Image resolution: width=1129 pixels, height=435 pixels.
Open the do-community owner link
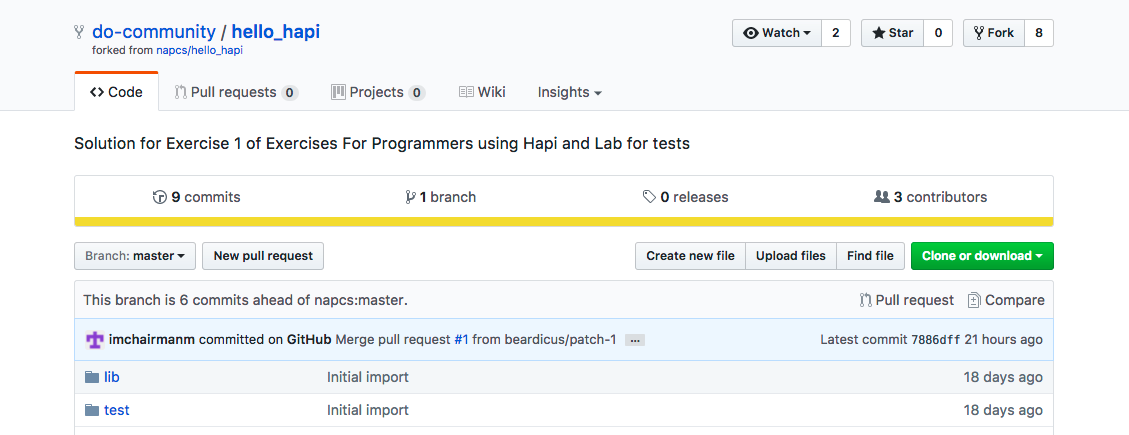pos(153,32)
